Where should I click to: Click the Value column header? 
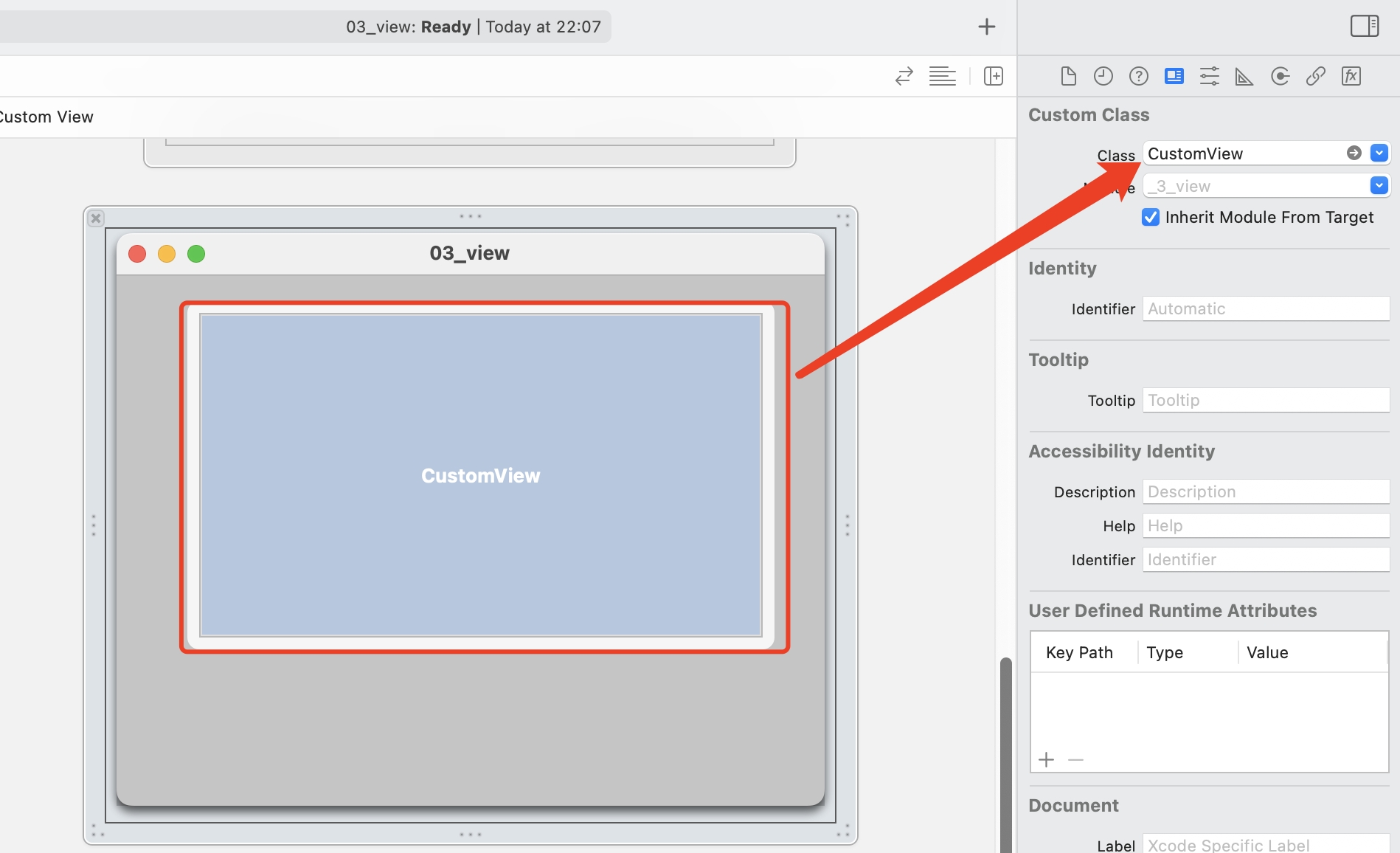[1313, 652]
